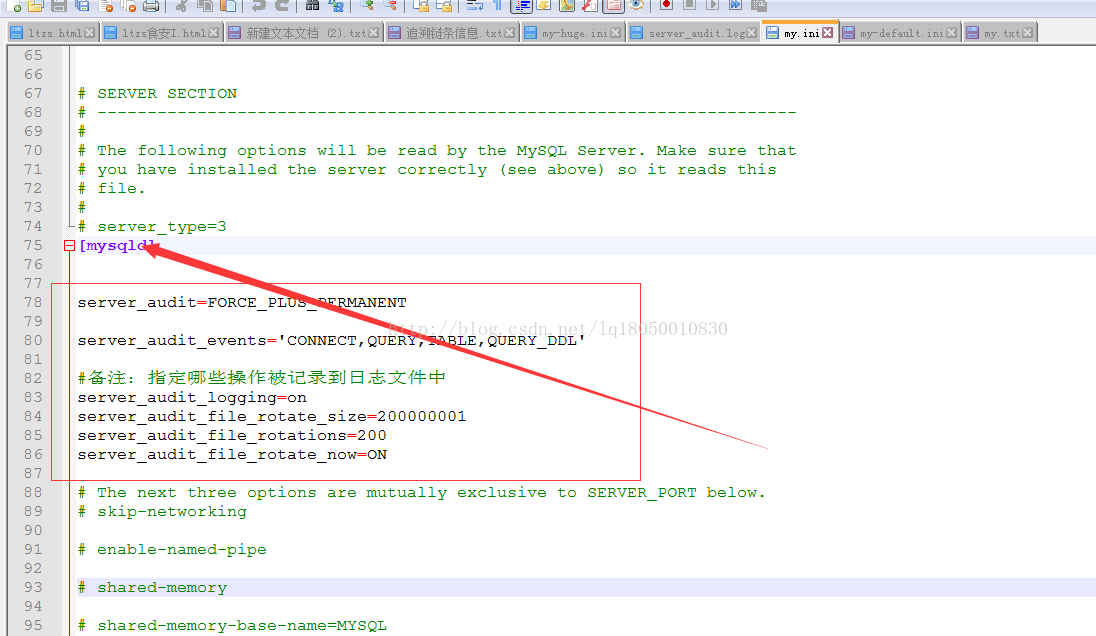Place cursor in '# SERVER SECTION' comment

coord(157,94)
